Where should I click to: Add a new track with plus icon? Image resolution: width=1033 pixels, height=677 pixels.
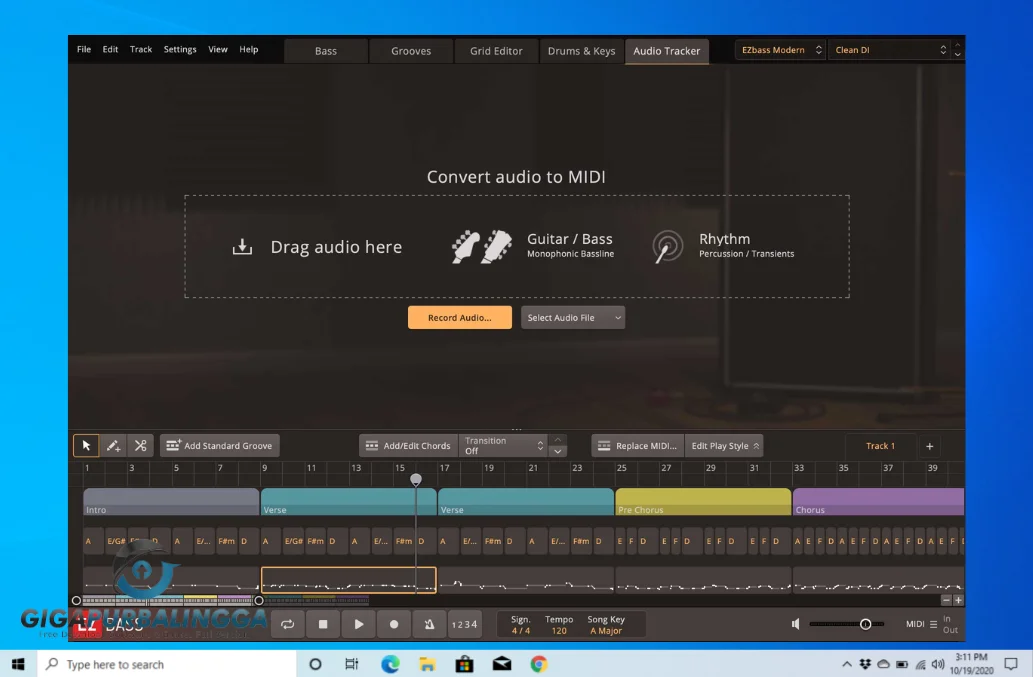(x=930, y=446)
